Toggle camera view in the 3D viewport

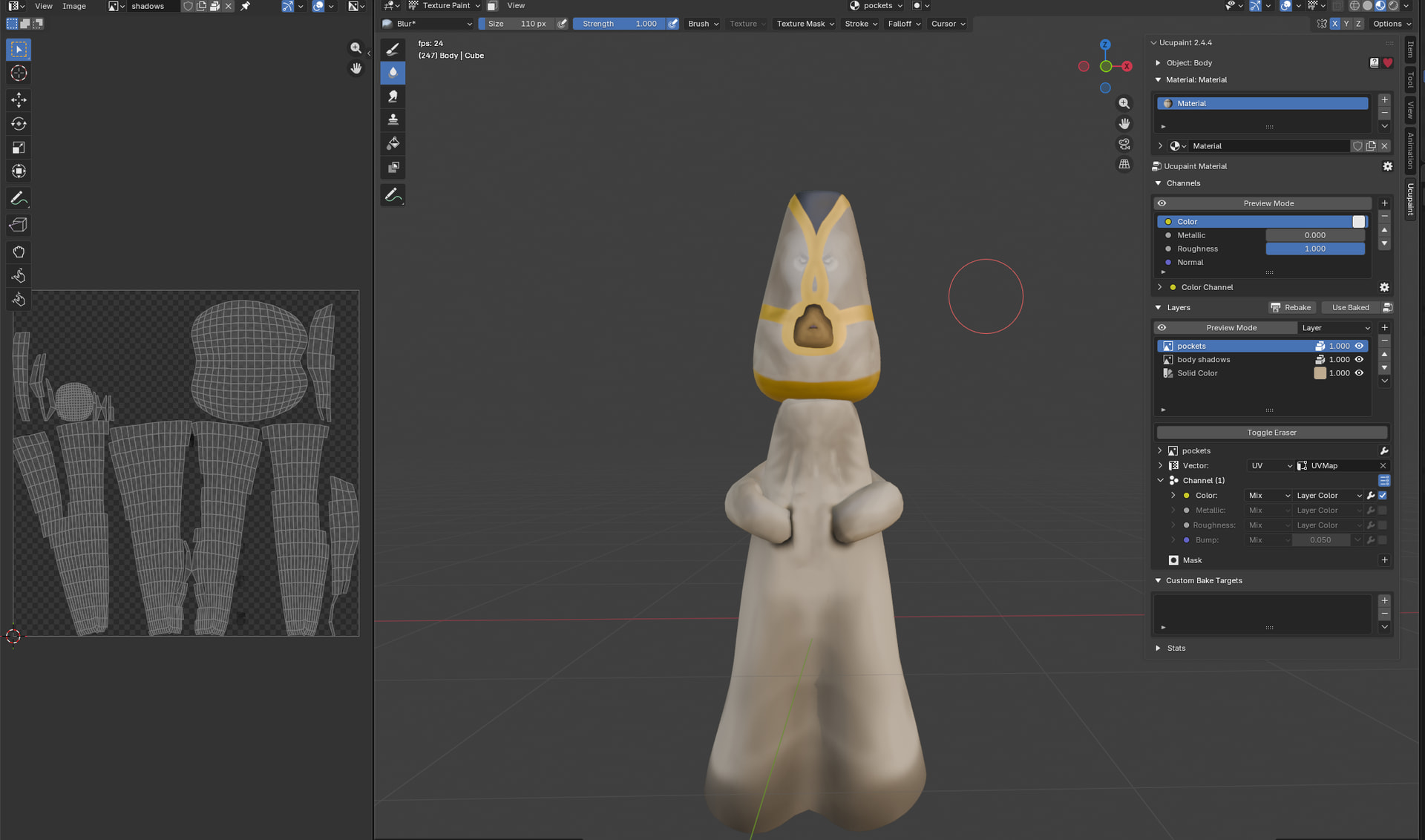[1124, 144]
